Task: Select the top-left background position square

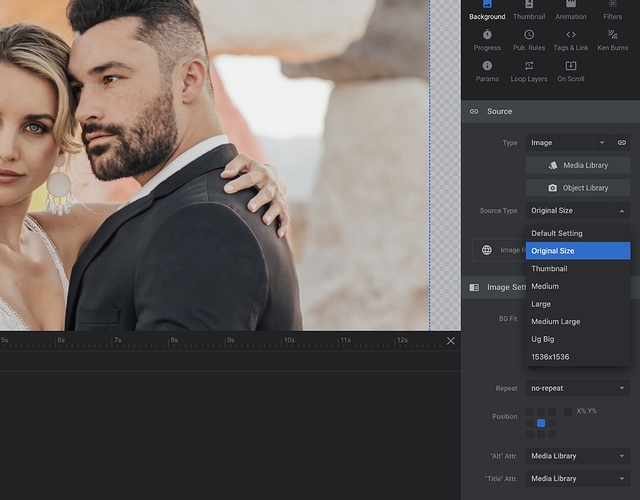Action: point(530,412)
